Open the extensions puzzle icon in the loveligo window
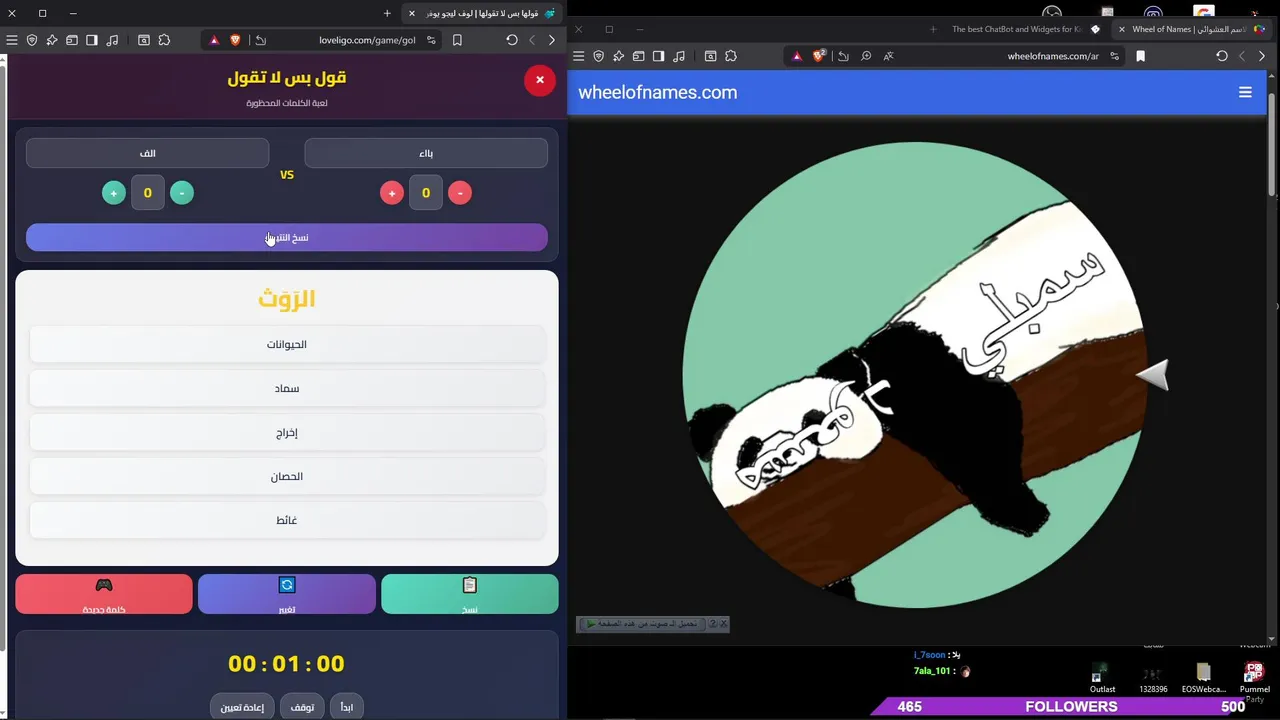The image size is (1280, 720). (x=164, y=40)
